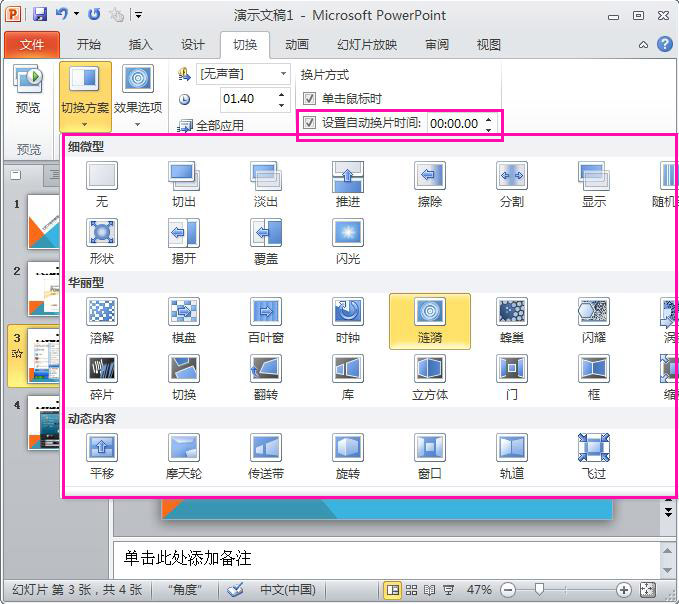Choose the 门 doors transition
This screenshot has height=604, width=679.
(x=511, y=378)
